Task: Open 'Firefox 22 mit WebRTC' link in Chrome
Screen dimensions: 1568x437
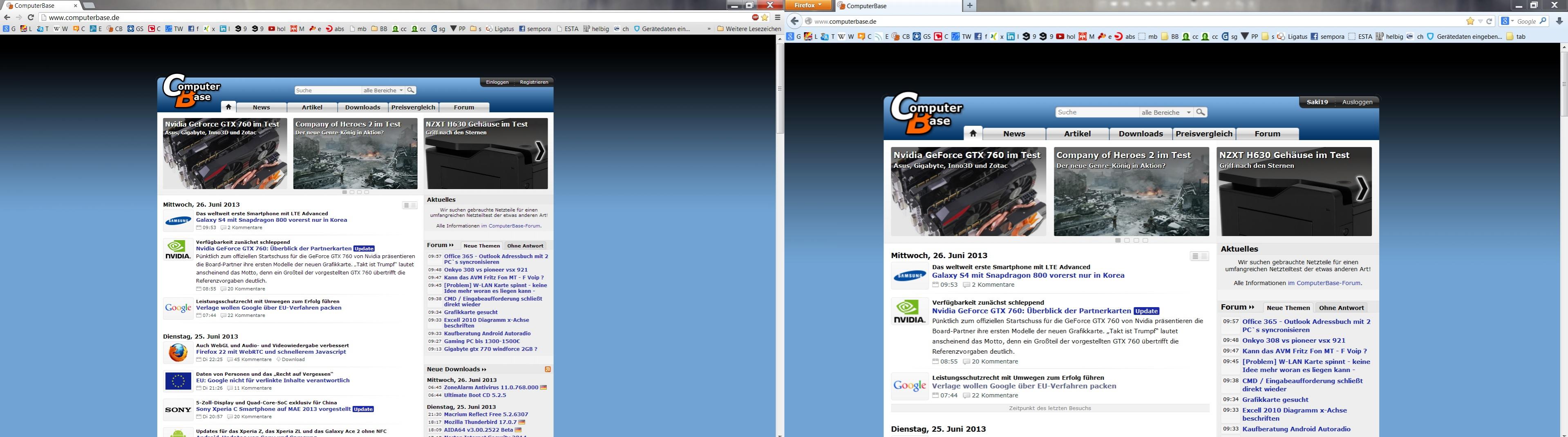Action: coord(271,352)
